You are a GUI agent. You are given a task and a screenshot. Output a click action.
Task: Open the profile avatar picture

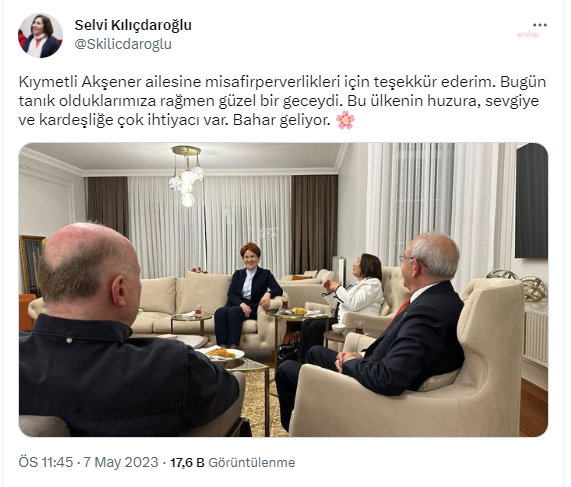pyautogui.click(x=40, y=36)
